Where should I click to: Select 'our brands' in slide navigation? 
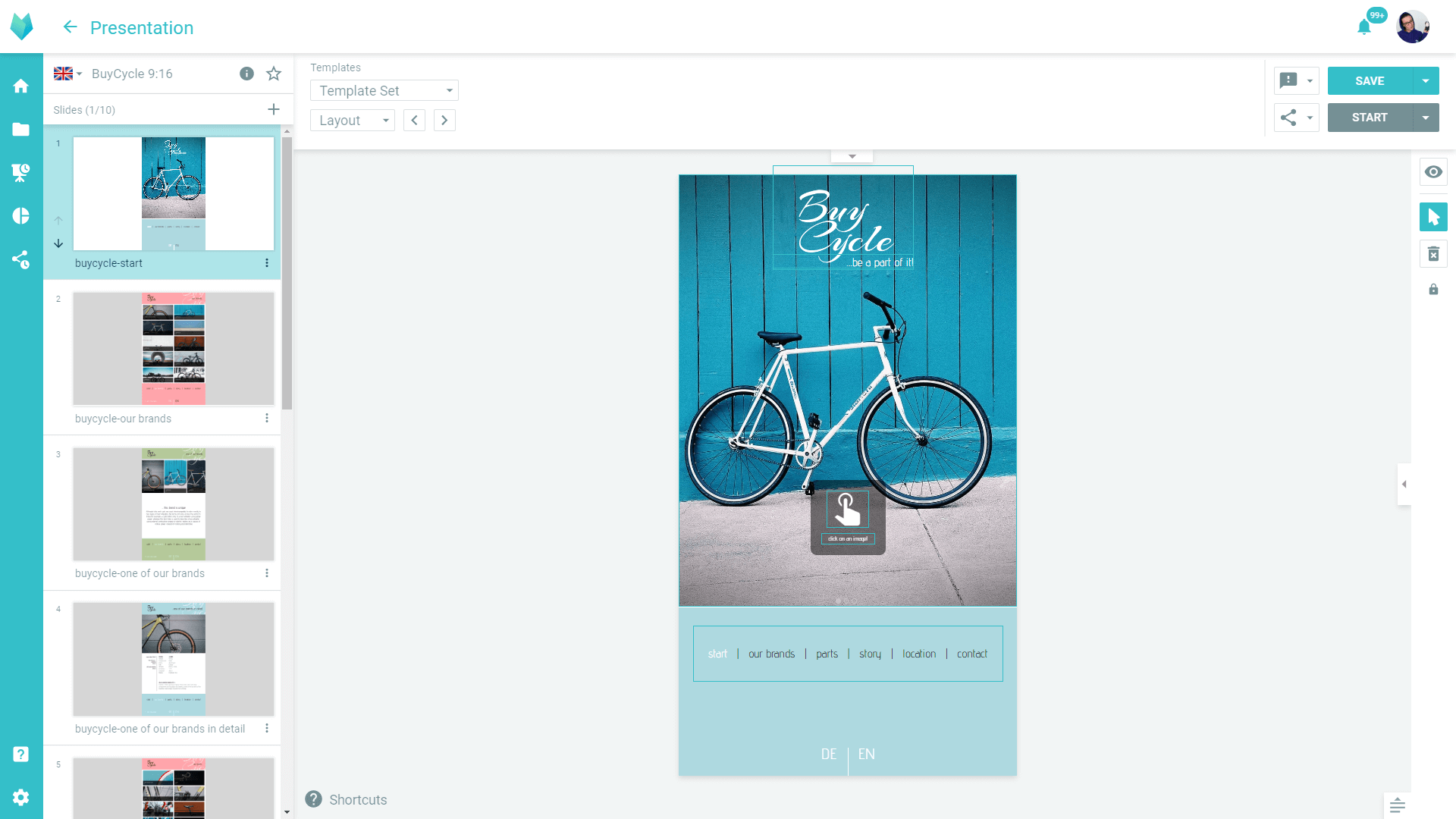click(x=771, y=654)
